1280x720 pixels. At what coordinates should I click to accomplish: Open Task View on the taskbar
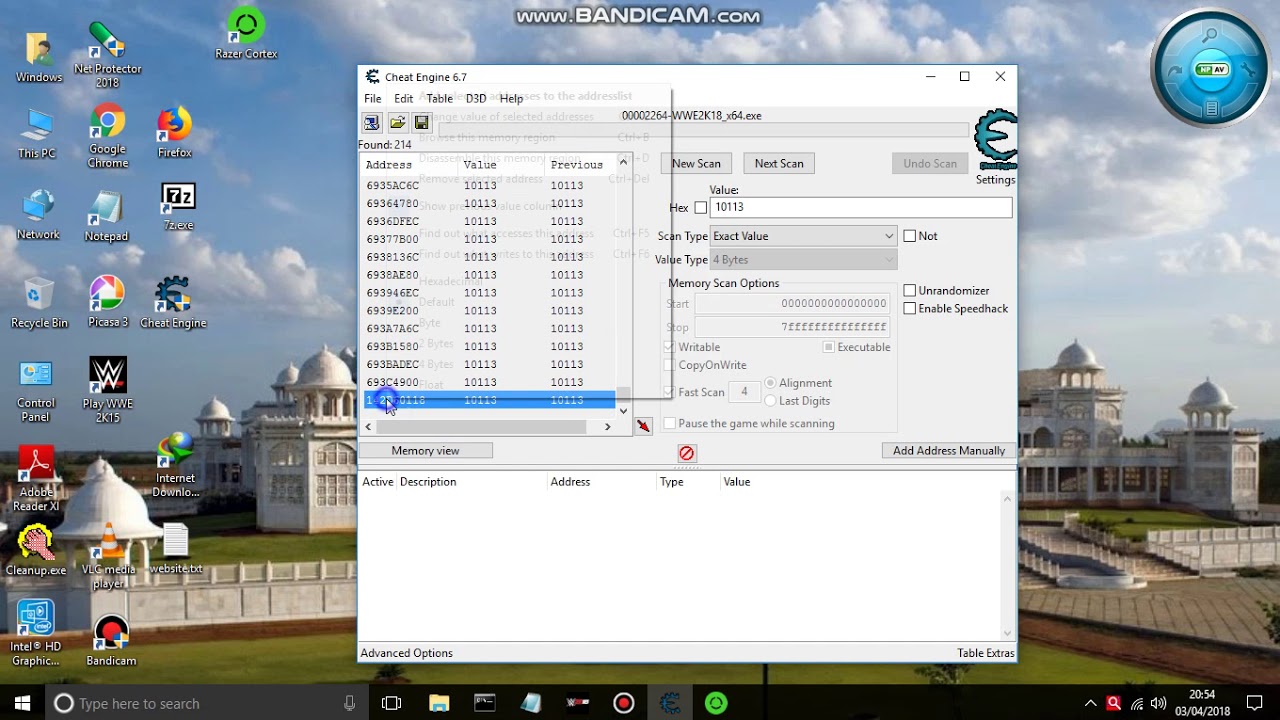[x=391, y=703]
